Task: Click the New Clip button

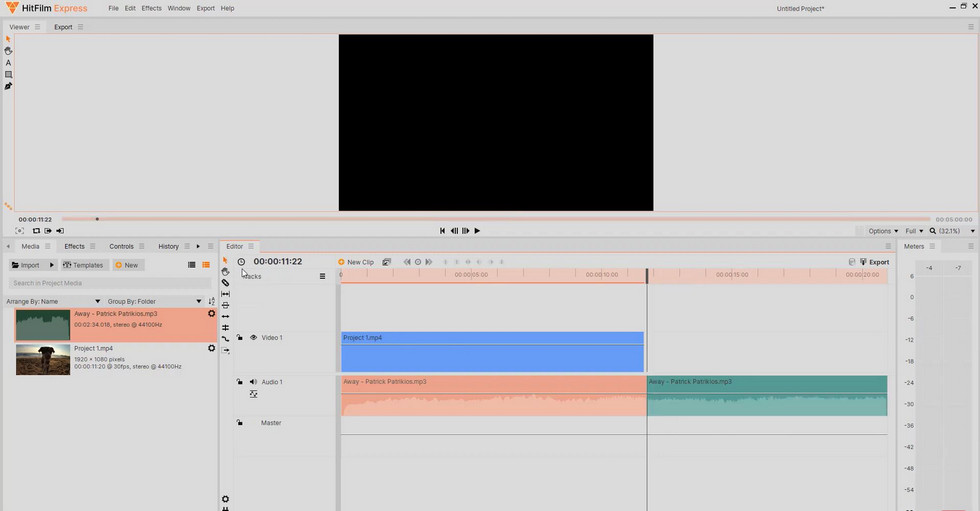Action: coord(356,262)
